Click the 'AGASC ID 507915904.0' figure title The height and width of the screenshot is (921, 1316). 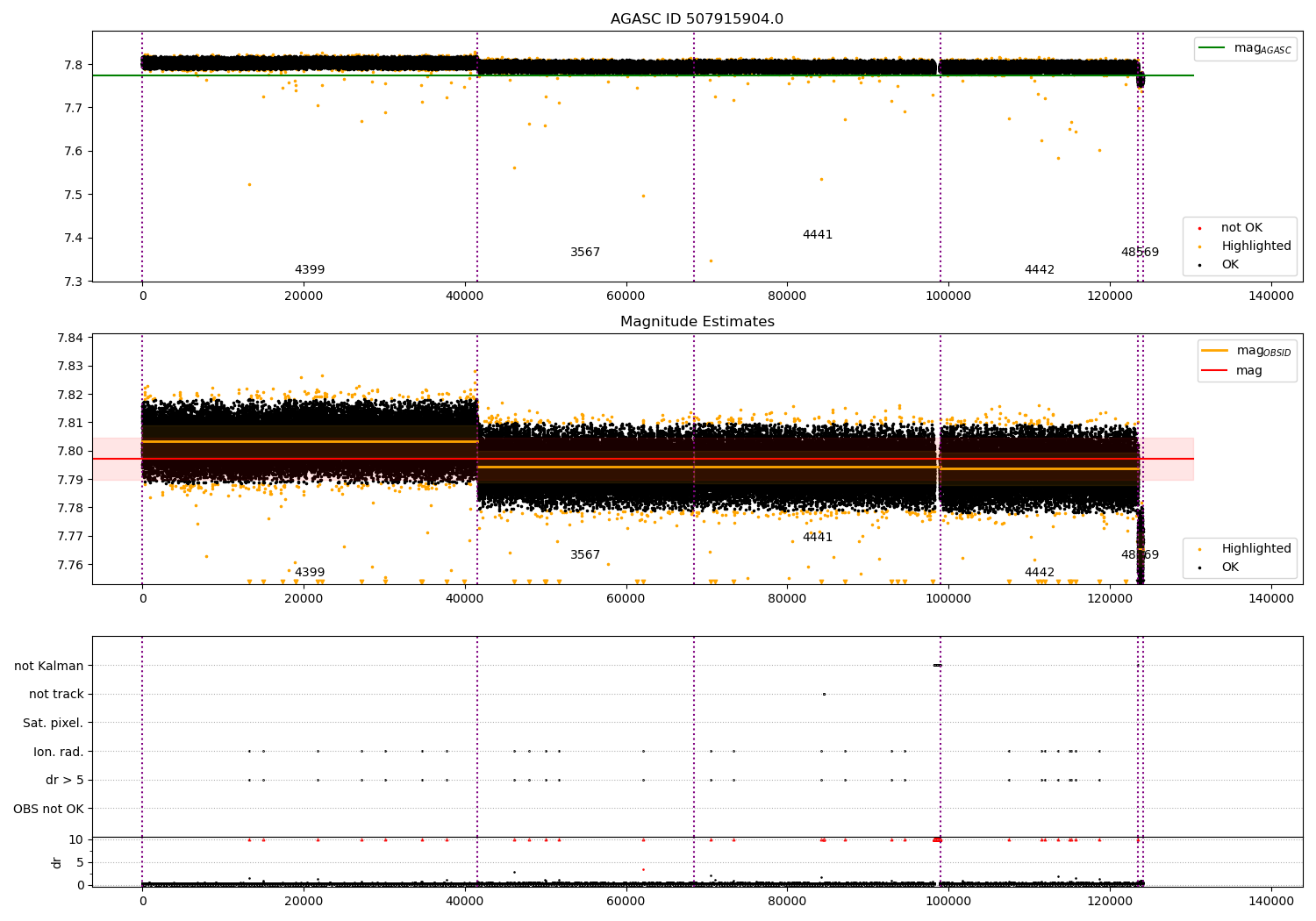pyautogui.click(x=697, y=19)
